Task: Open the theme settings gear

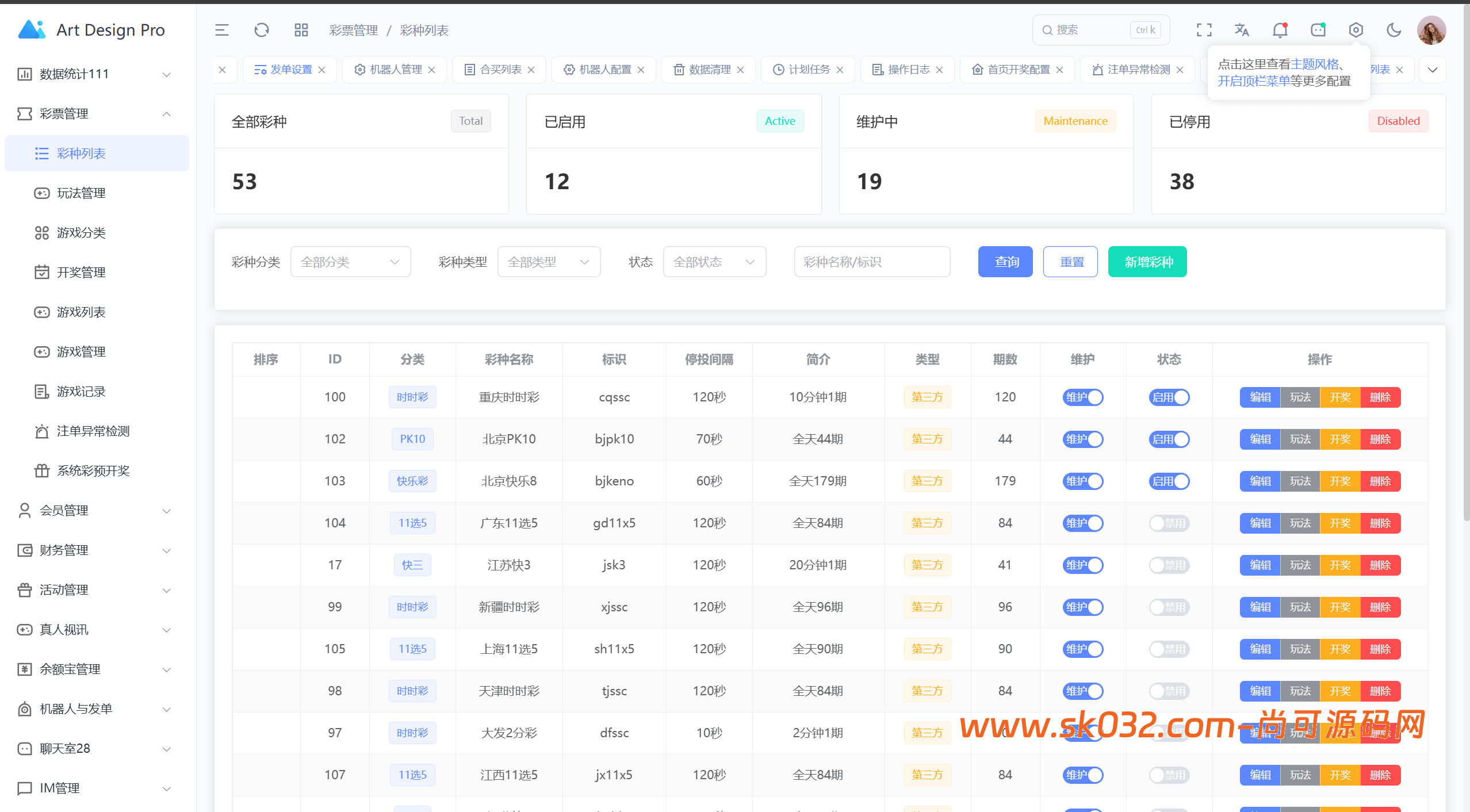Action: tap(1356, 30)
